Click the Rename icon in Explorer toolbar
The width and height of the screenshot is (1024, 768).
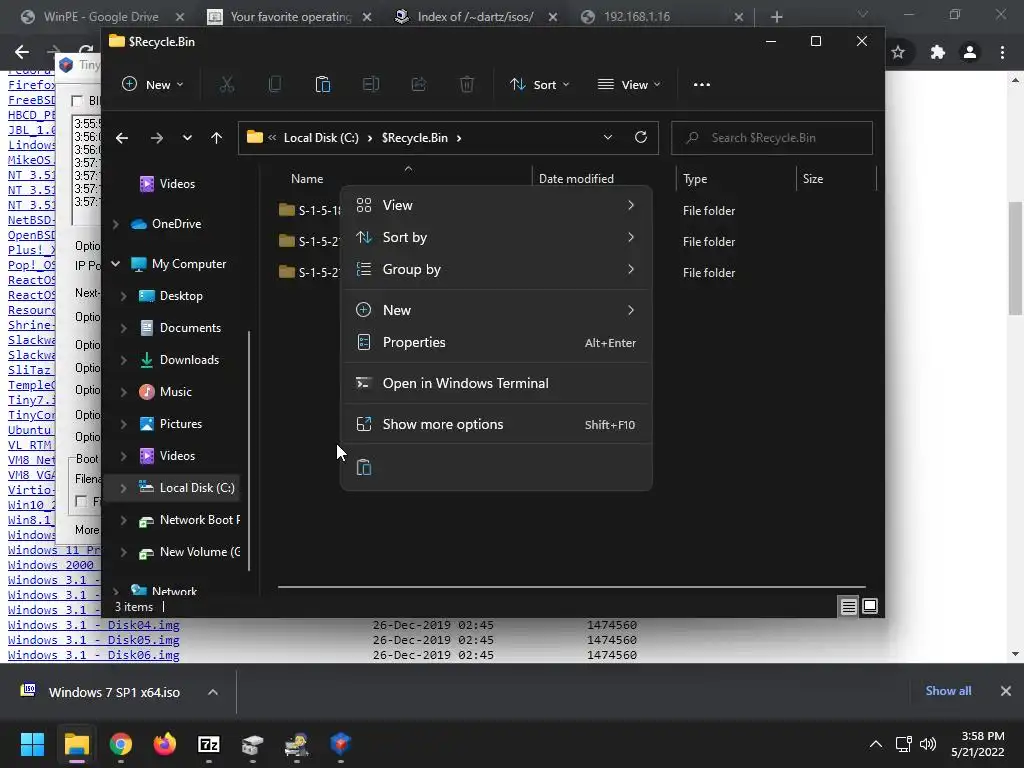[371, 84]
